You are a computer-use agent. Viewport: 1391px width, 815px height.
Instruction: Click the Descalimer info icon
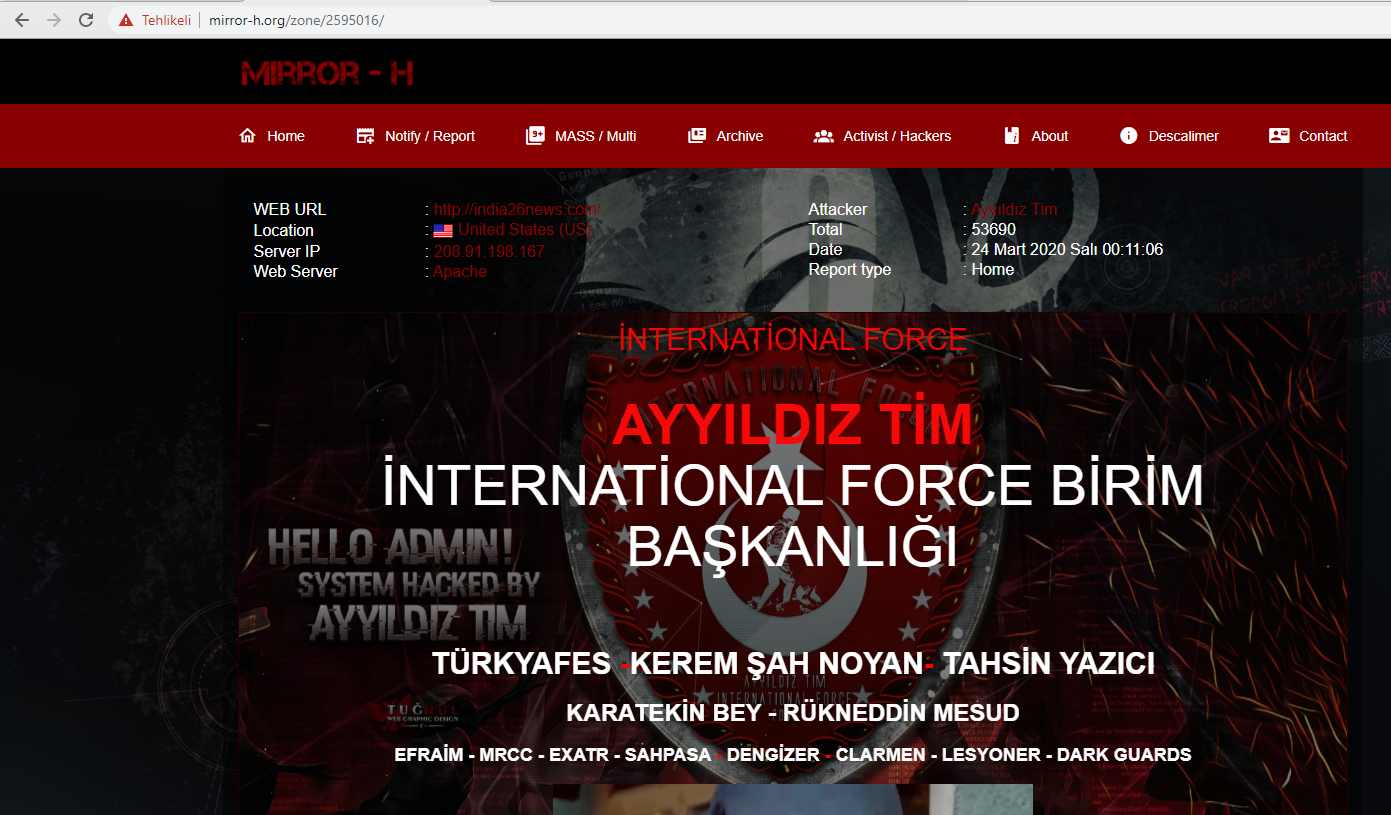(1129, 136)
